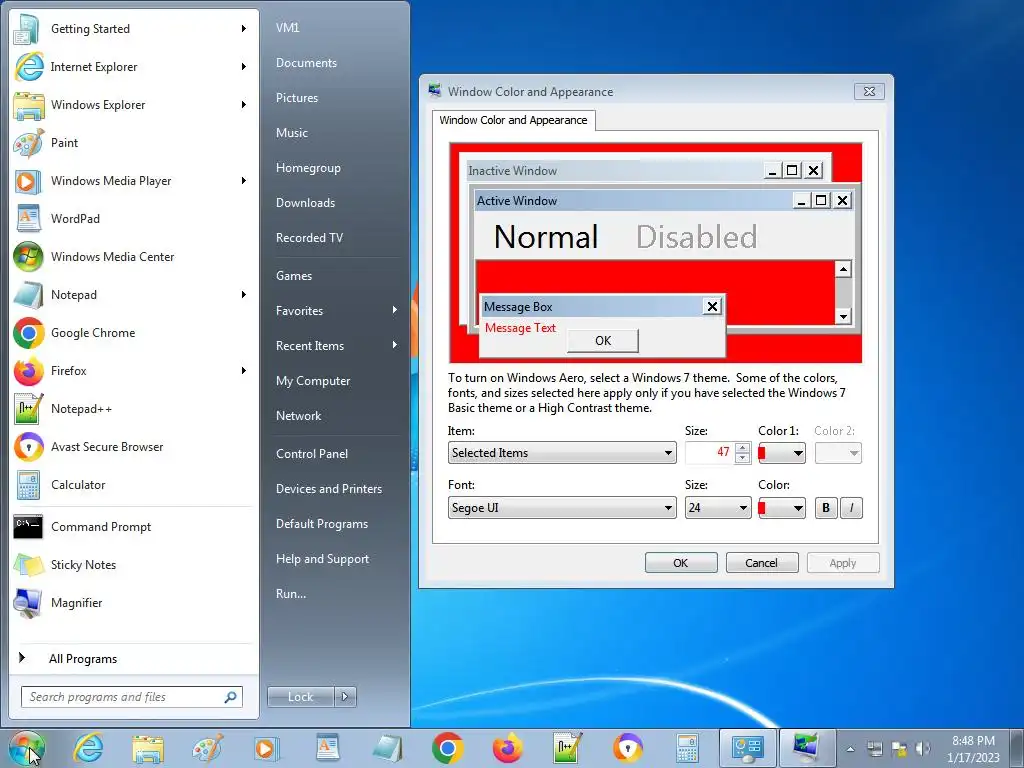Open Devices and Printers
The width and height of the screenshot is (1024, 768).
[328, 488]
